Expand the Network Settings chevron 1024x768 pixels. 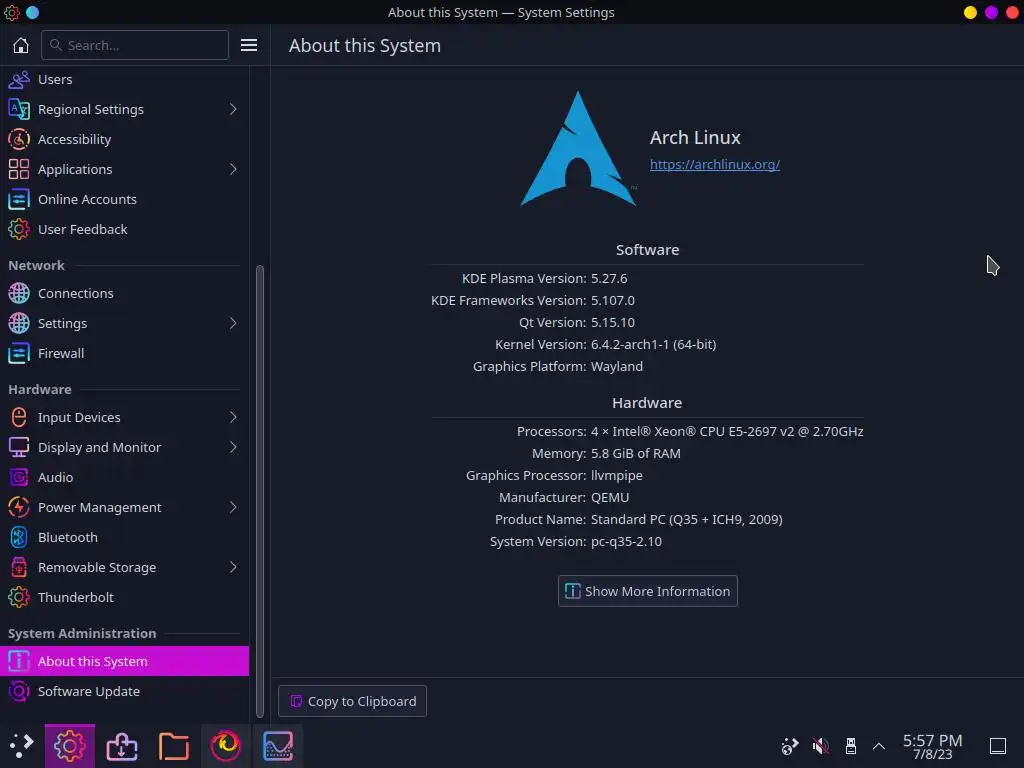tap(233, 323)
